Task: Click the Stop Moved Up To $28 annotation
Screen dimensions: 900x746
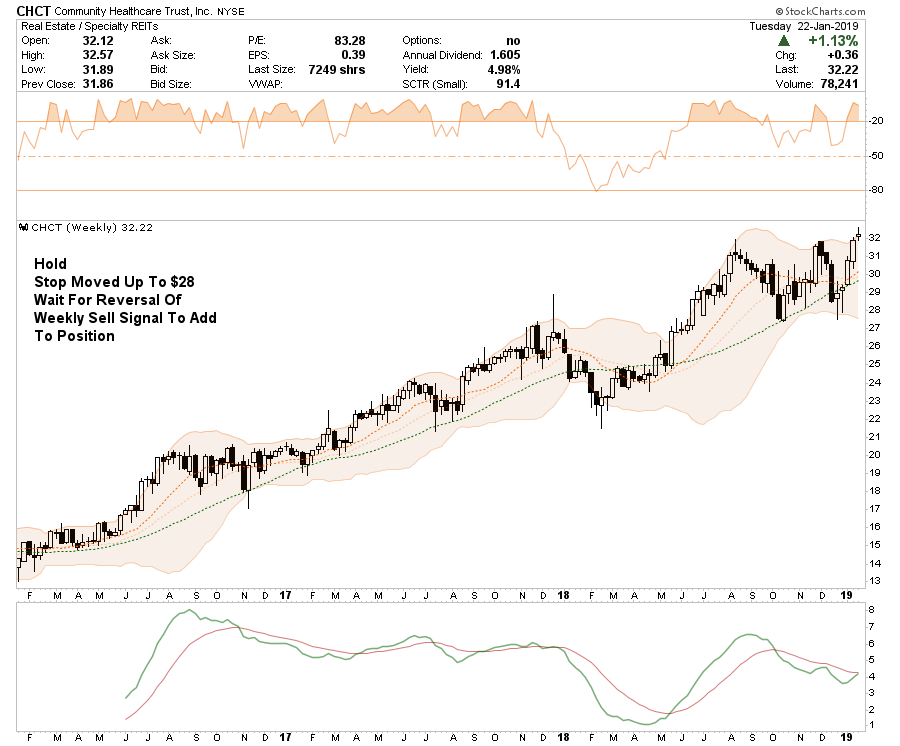Action: (x=114, y=282)
